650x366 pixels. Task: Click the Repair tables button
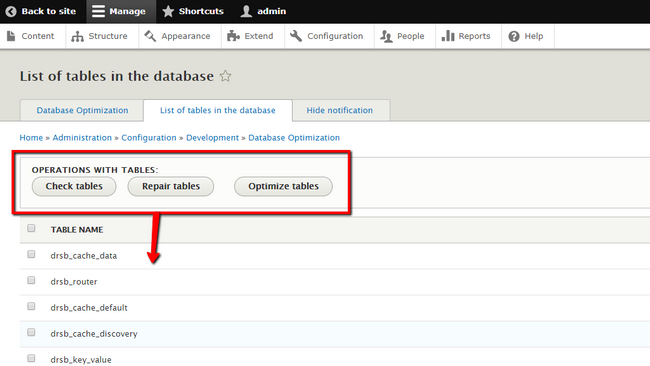[171, 187]
